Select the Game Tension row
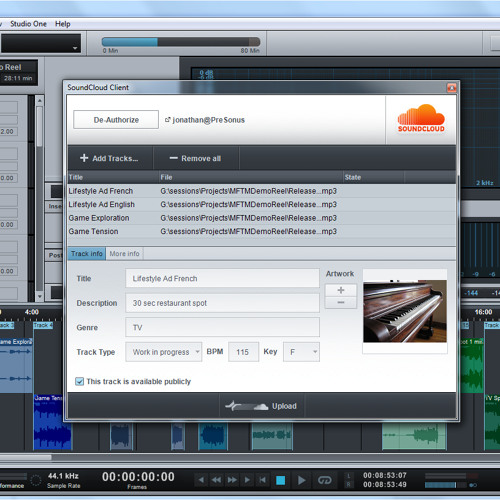 261,231
